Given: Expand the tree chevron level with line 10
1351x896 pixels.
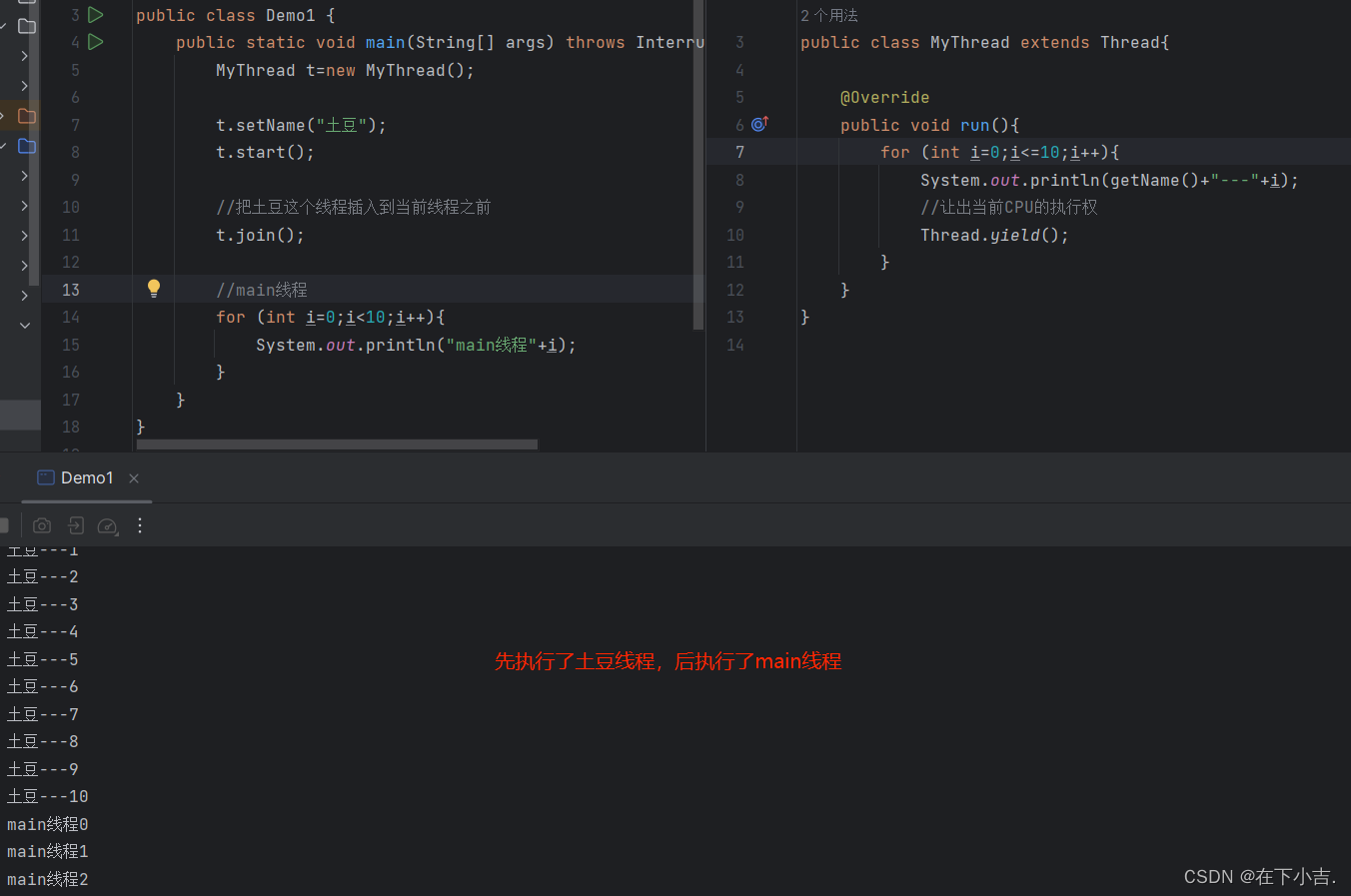Looking at the screenshot, I should point(25,206).
